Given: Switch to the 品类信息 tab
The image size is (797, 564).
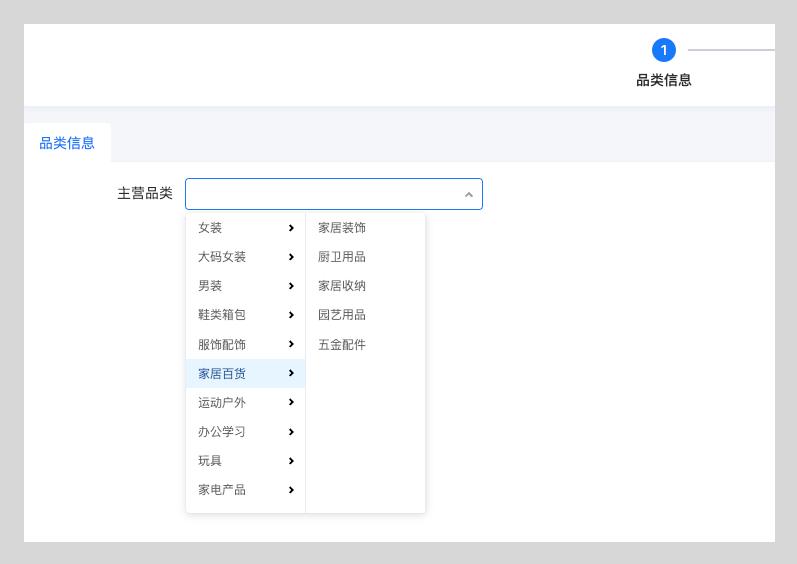Looking at the screenshot, I should click(x=67, y=143).
